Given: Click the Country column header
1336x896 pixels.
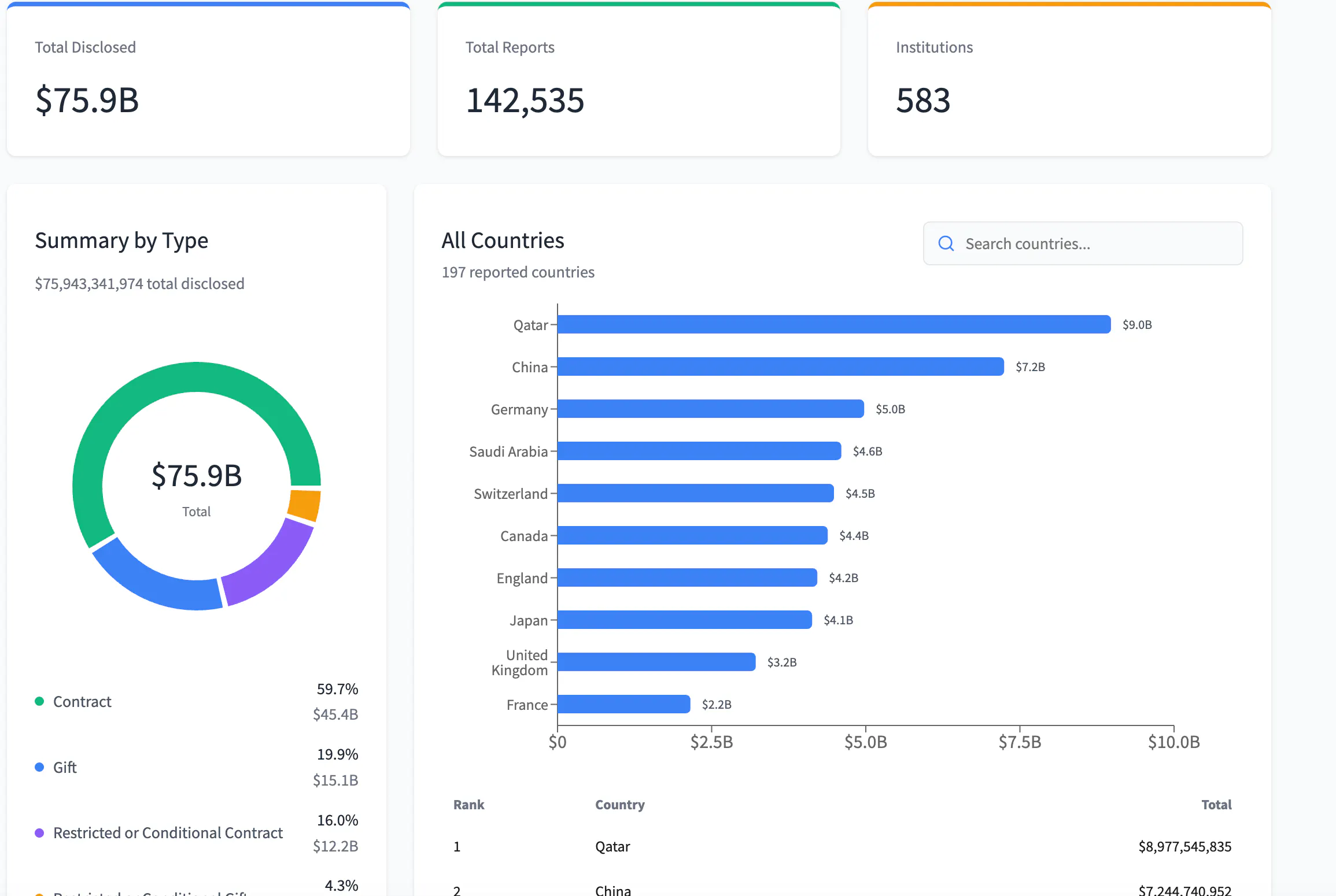Looking at the screenshot, I should pyautogui.click(x=620, y=805).
